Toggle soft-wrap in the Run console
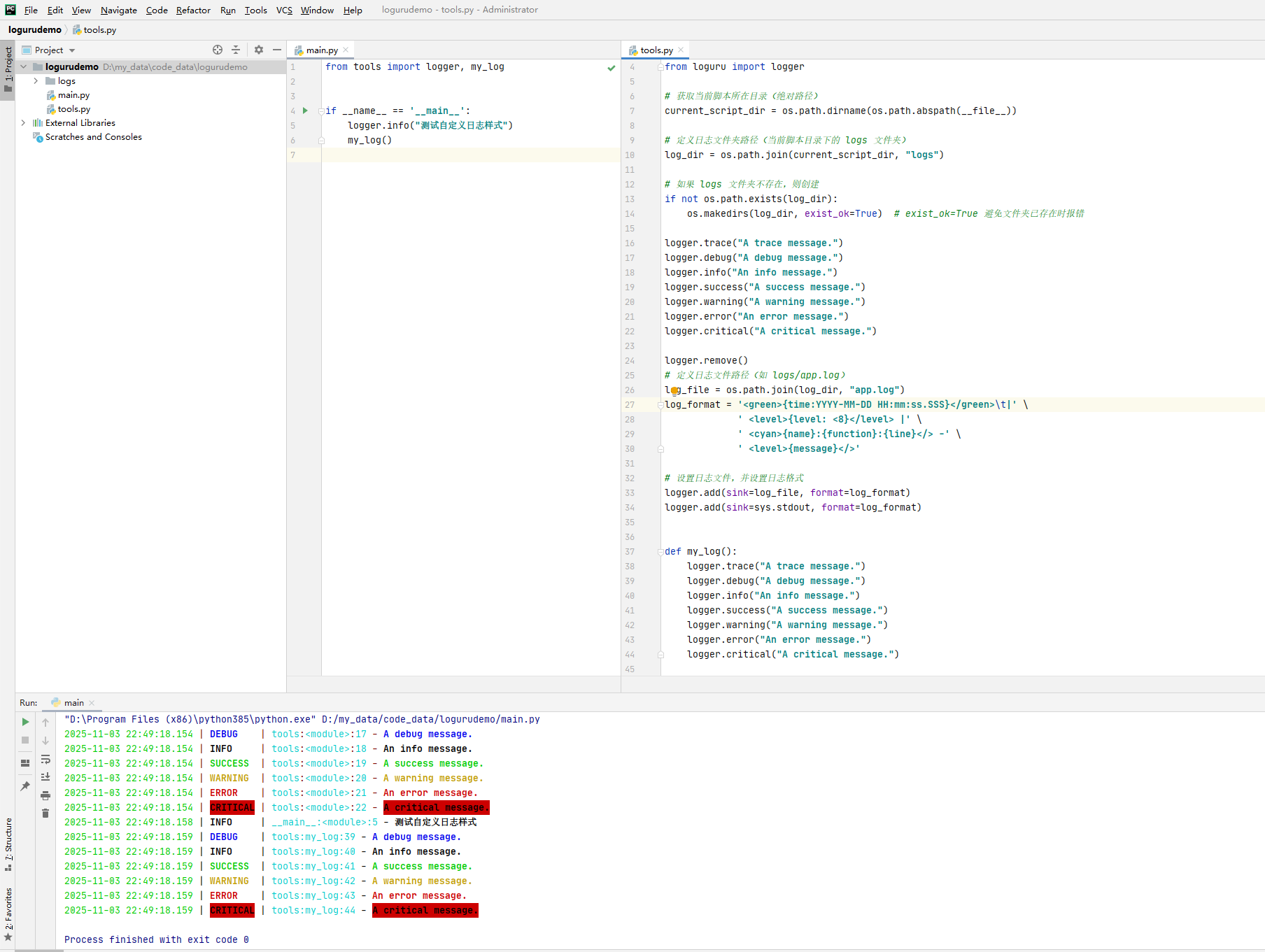This screenshot has height=952, width=1265. click(45, 760)
